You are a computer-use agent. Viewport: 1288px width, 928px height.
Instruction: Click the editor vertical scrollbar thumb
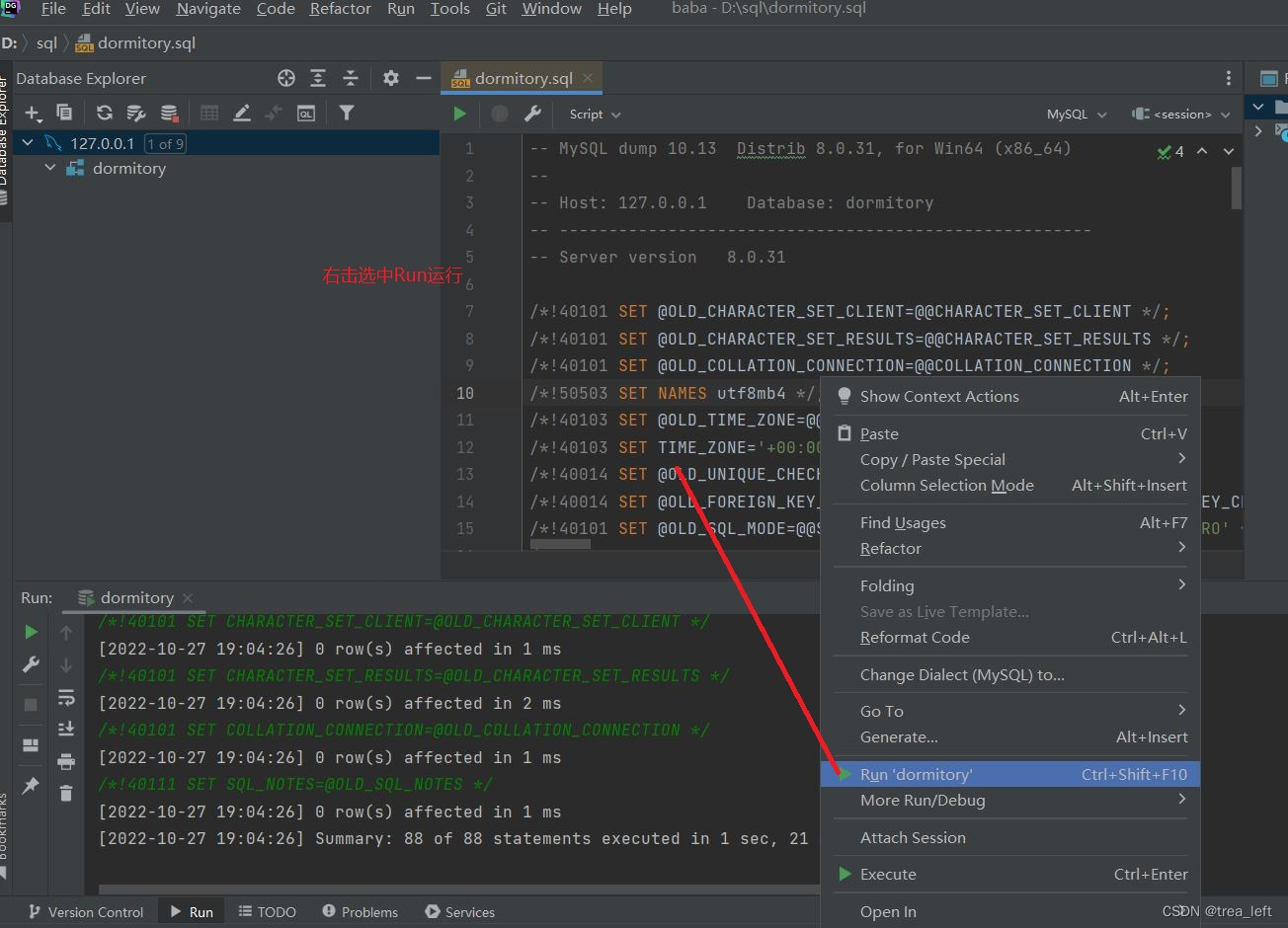point(1237,188)
